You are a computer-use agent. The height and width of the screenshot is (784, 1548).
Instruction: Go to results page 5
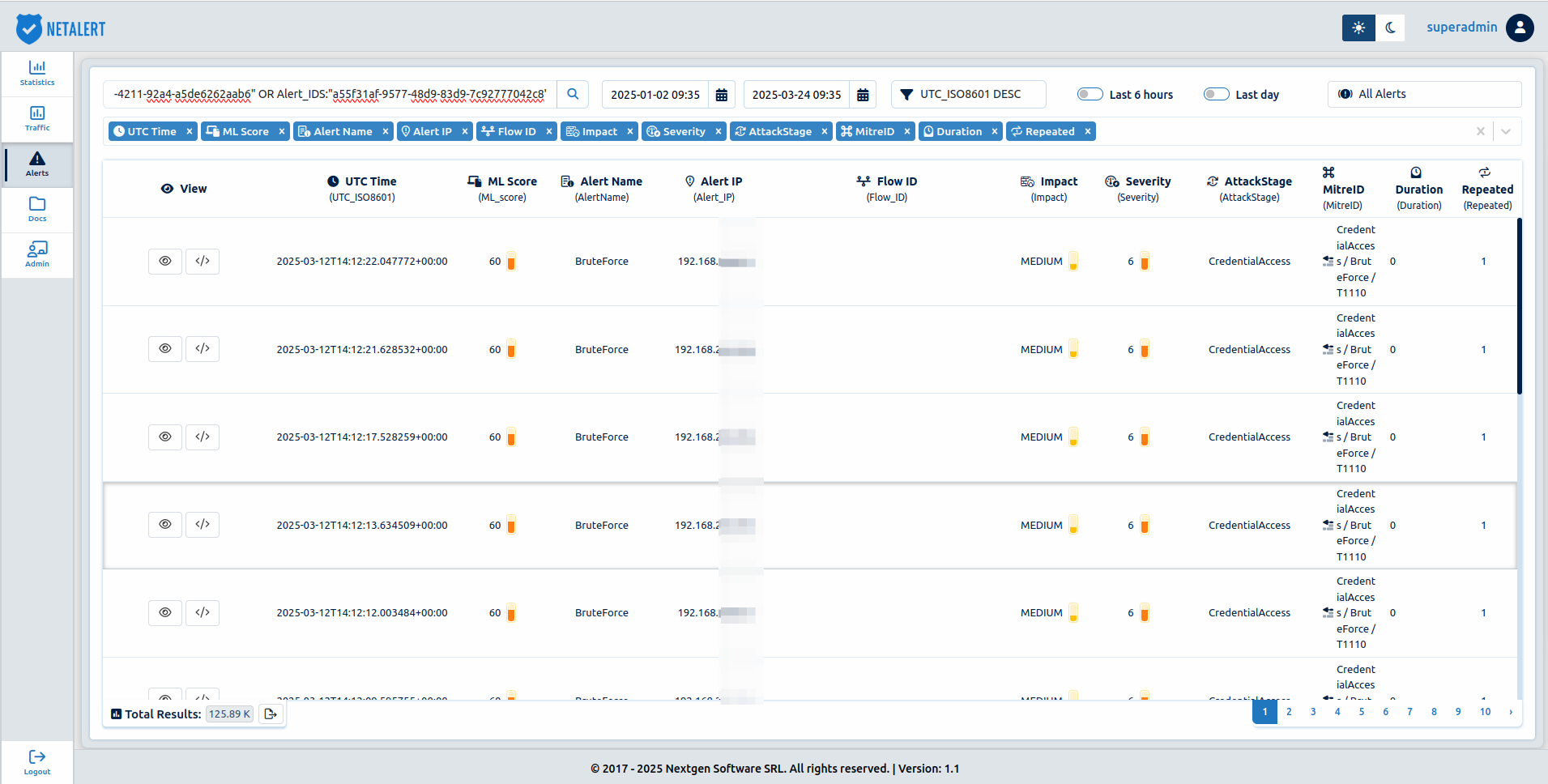1362,712
